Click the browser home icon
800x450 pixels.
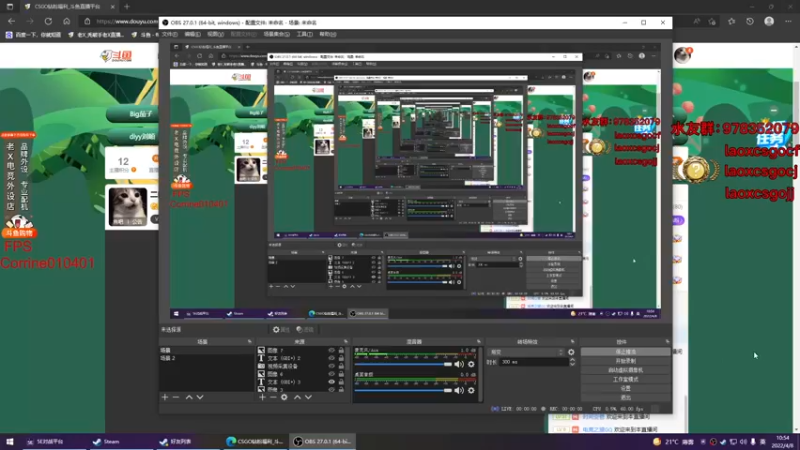click(66, 21)
